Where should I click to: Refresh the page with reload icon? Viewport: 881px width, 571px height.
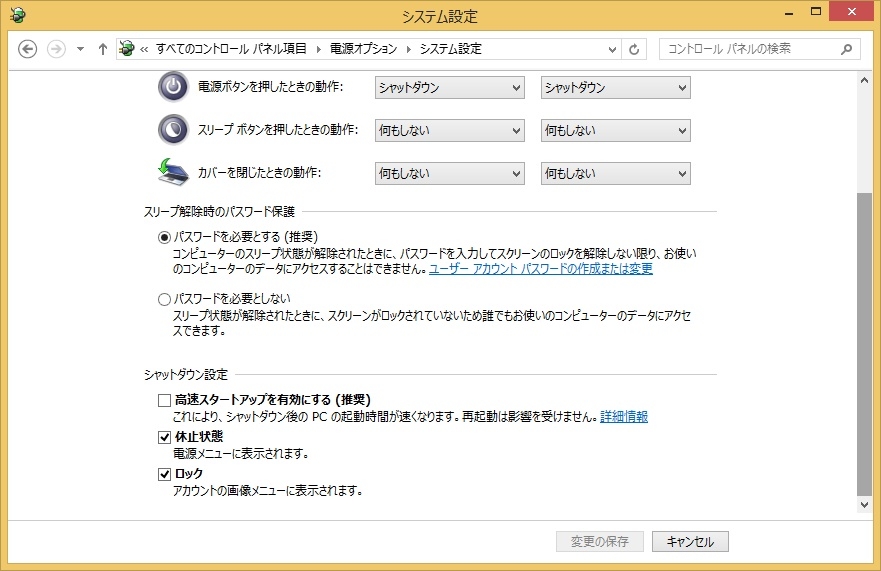634,49
